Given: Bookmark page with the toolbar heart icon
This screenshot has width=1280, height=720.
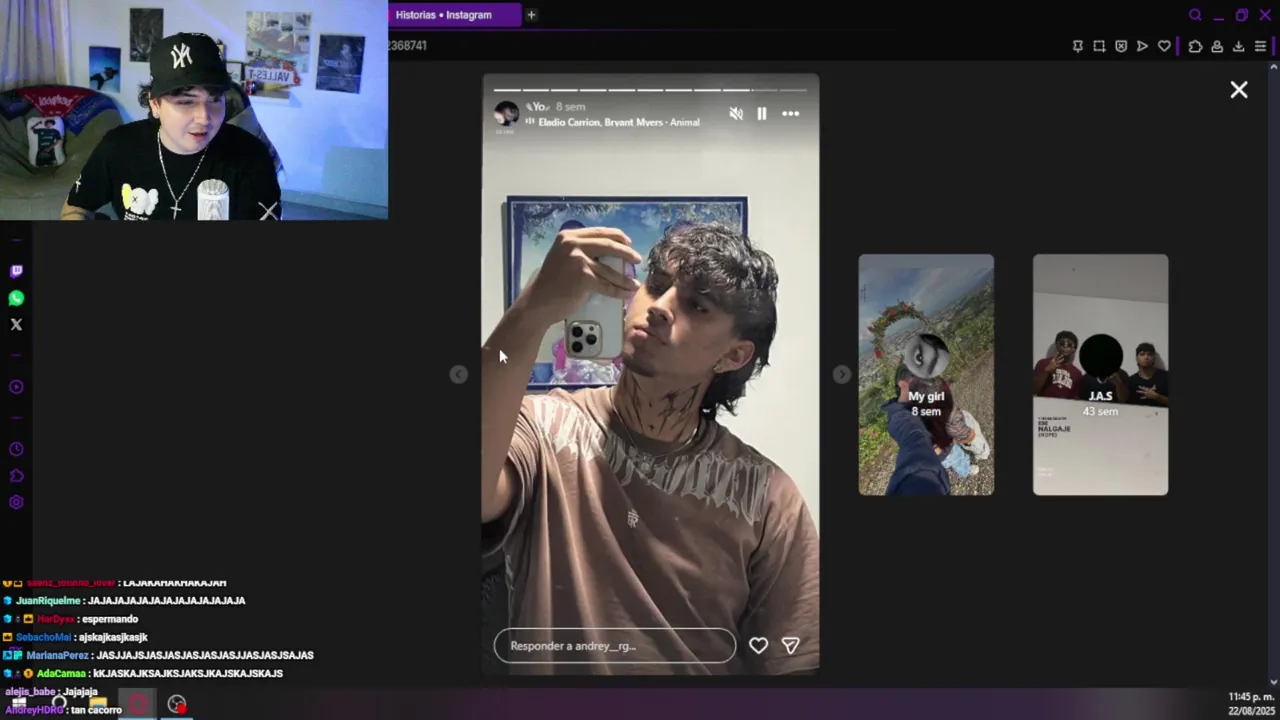Looking at the screenshot, I should tap(1164, 46).
